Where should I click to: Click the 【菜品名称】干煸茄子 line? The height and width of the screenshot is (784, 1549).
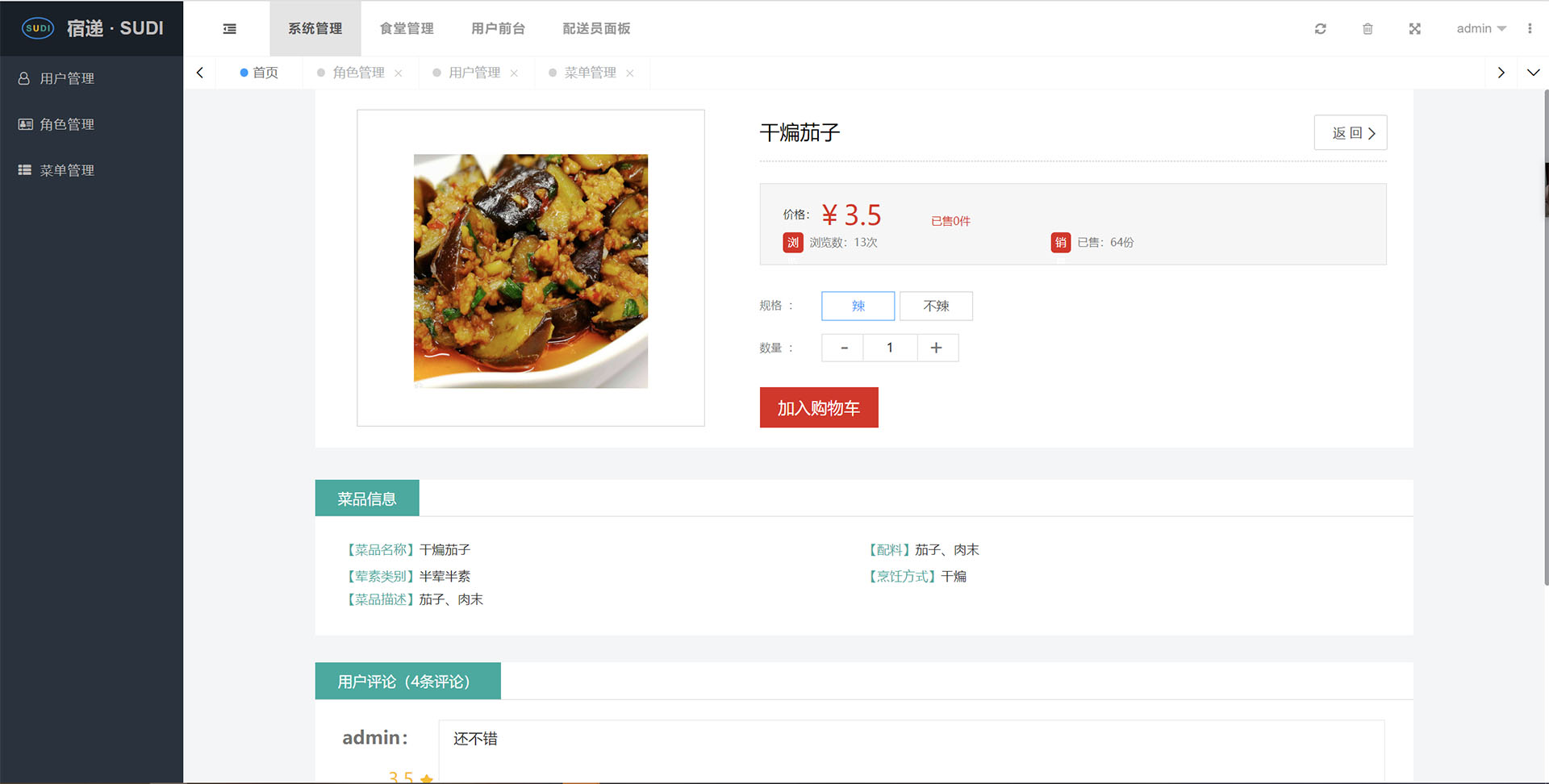[407, 549]
